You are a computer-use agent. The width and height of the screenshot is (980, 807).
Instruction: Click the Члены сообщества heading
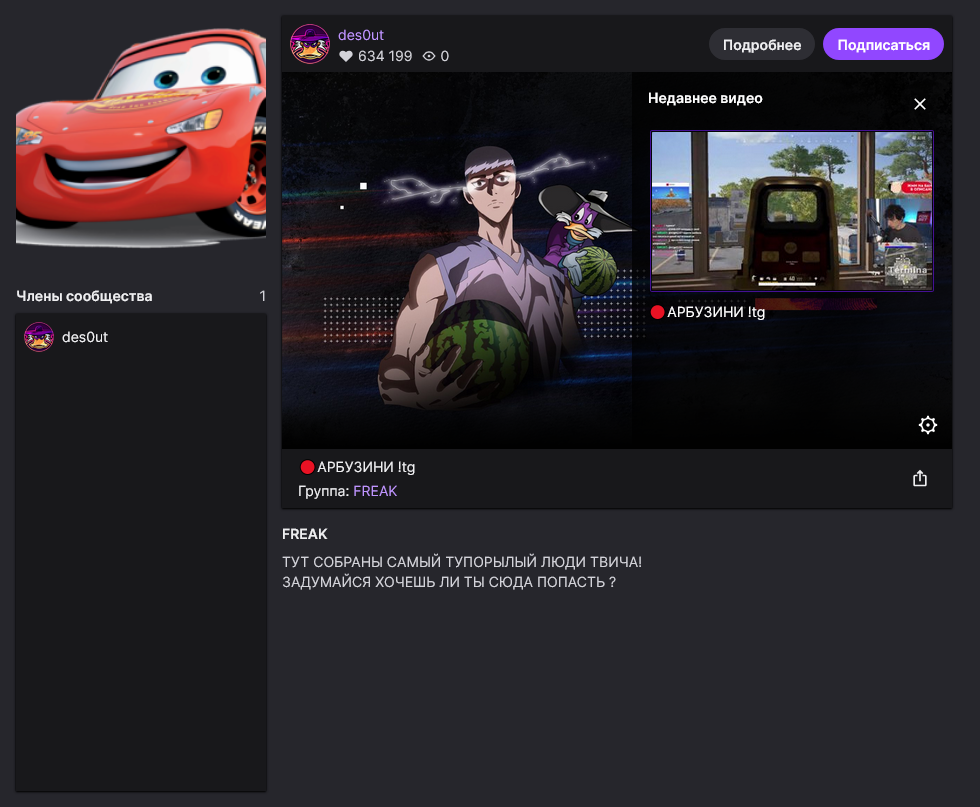click(x=84, y=296)
